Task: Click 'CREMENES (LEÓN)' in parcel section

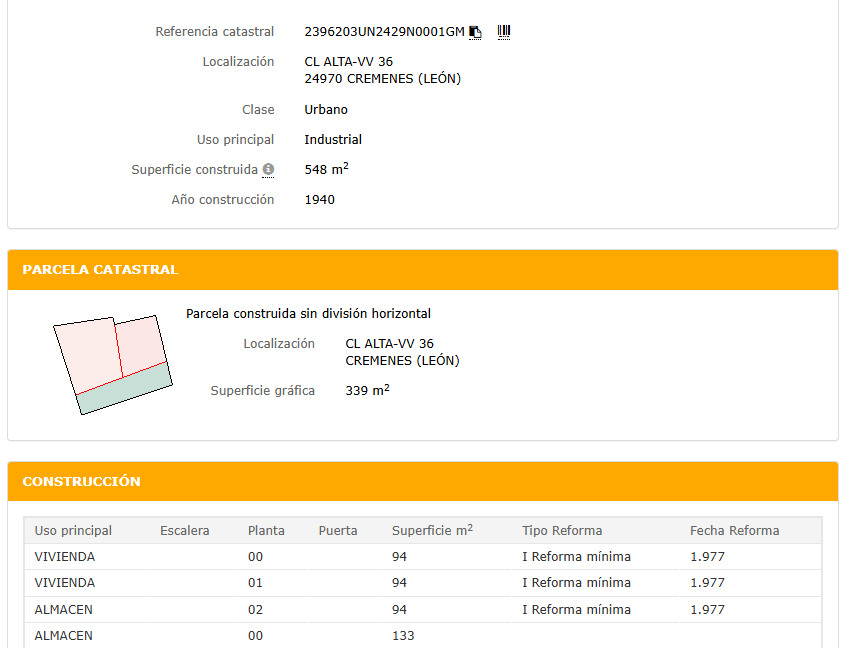Action: point(402,361)
